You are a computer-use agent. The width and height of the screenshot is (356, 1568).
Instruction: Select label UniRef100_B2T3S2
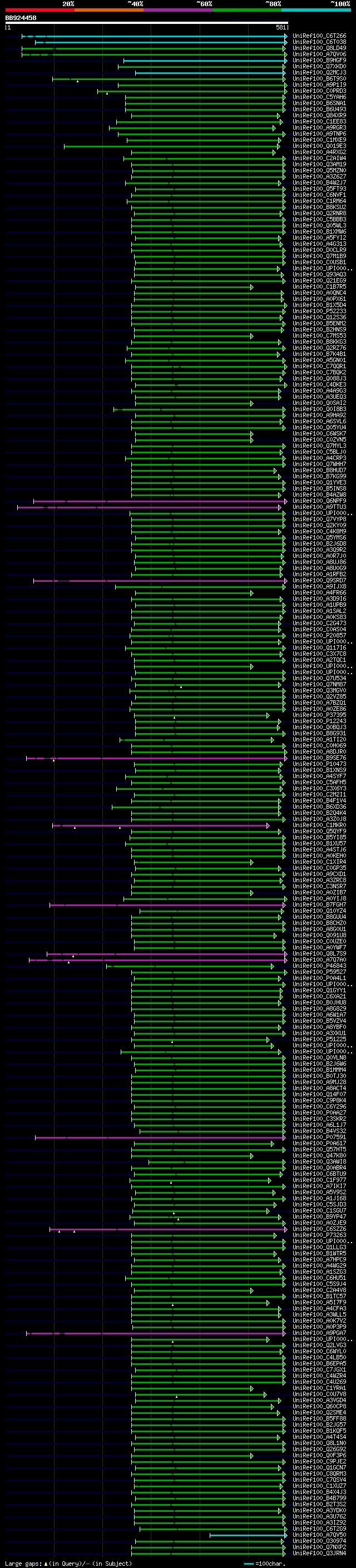coord(319,1504)
